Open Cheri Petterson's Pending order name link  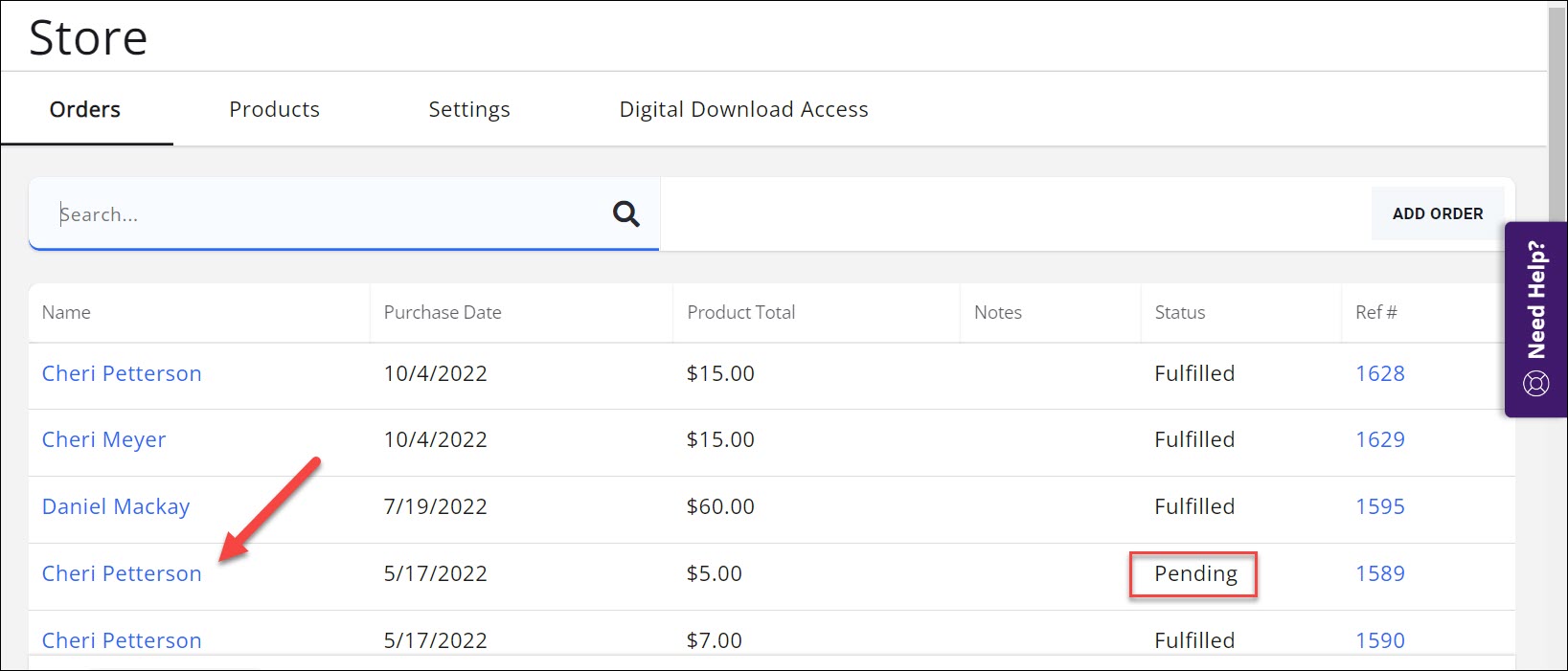(x=122, y=573)
